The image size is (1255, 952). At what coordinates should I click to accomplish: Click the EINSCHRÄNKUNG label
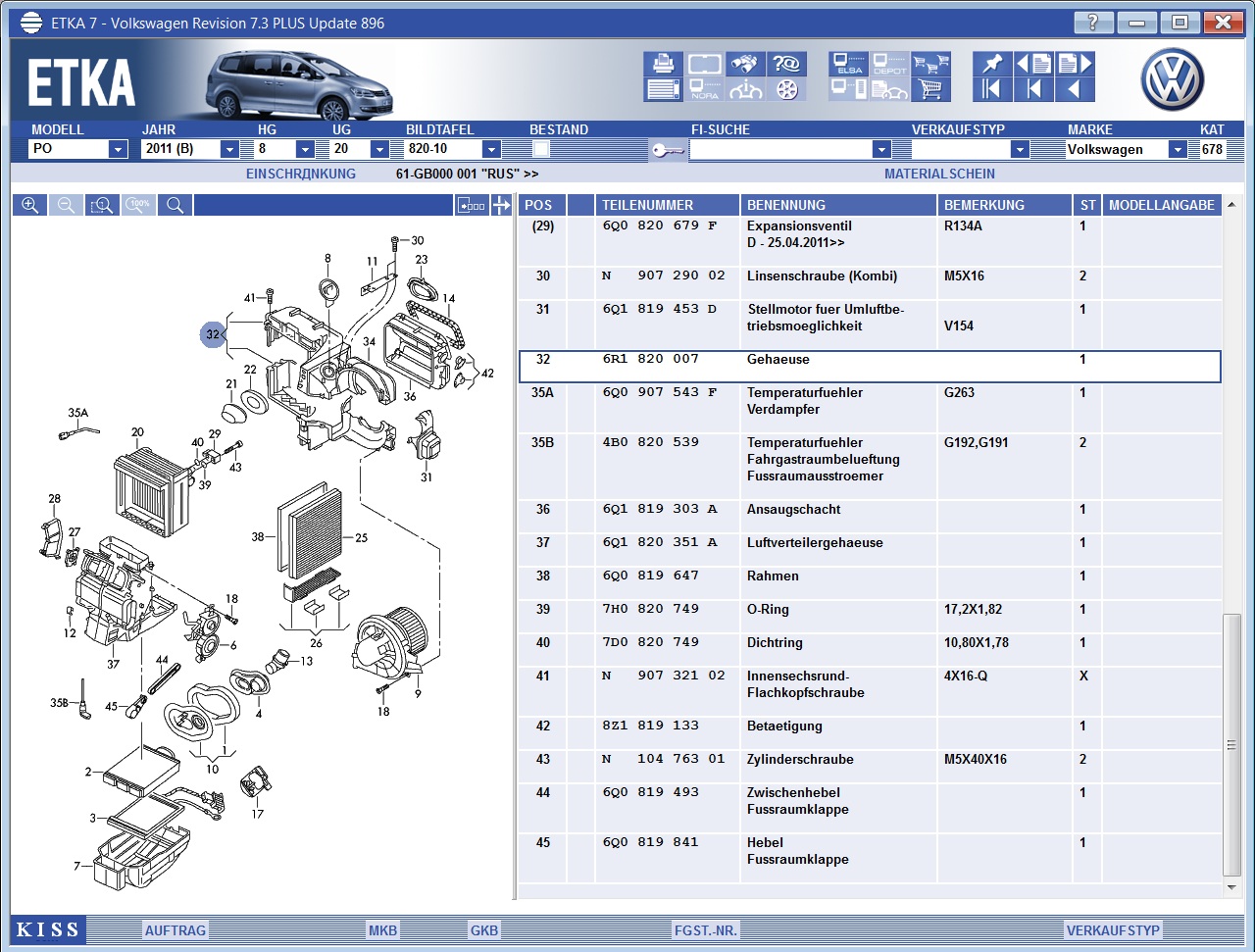pyautogui.click(x=301, y=174)
